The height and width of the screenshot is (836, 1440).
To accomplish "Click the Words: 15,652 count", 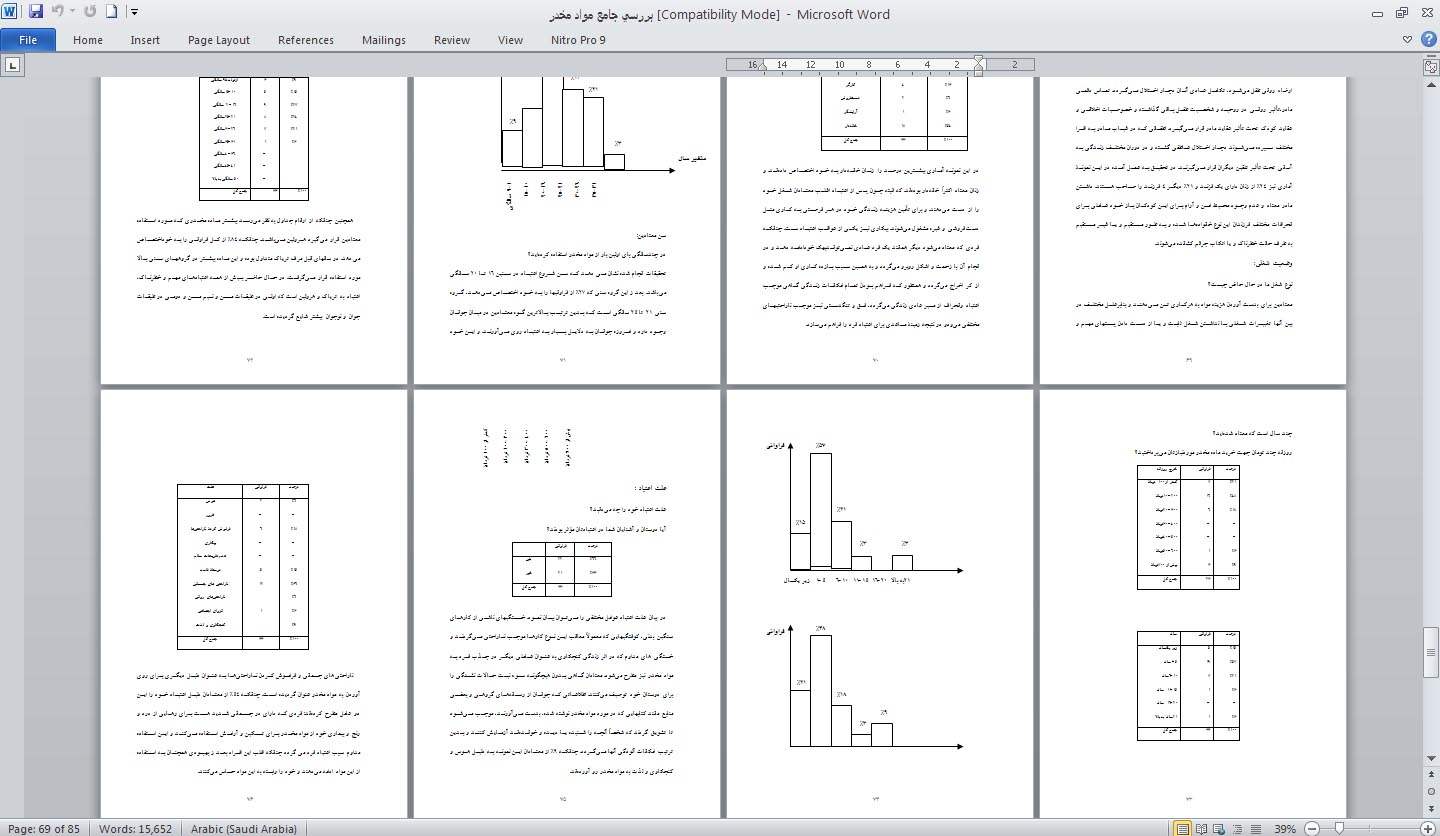I will (x=135, y=829).
